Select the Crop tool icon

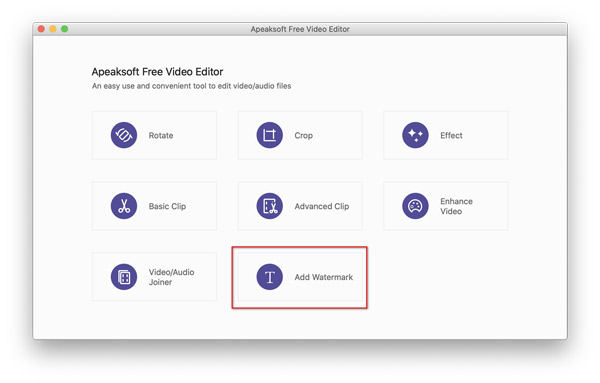pyautogui.click(x=269, y=135)
